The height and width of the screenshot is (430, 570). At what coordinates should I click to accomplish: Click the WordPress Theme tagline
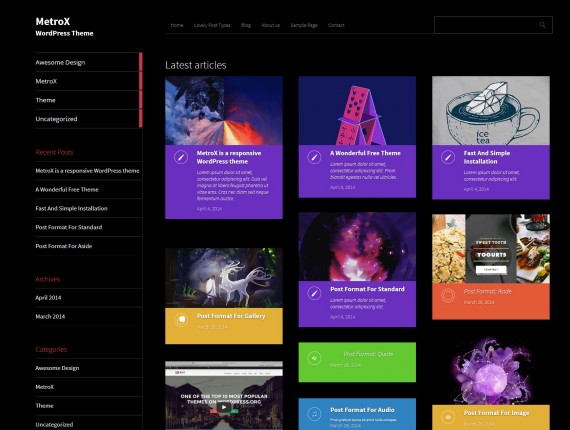64,33
